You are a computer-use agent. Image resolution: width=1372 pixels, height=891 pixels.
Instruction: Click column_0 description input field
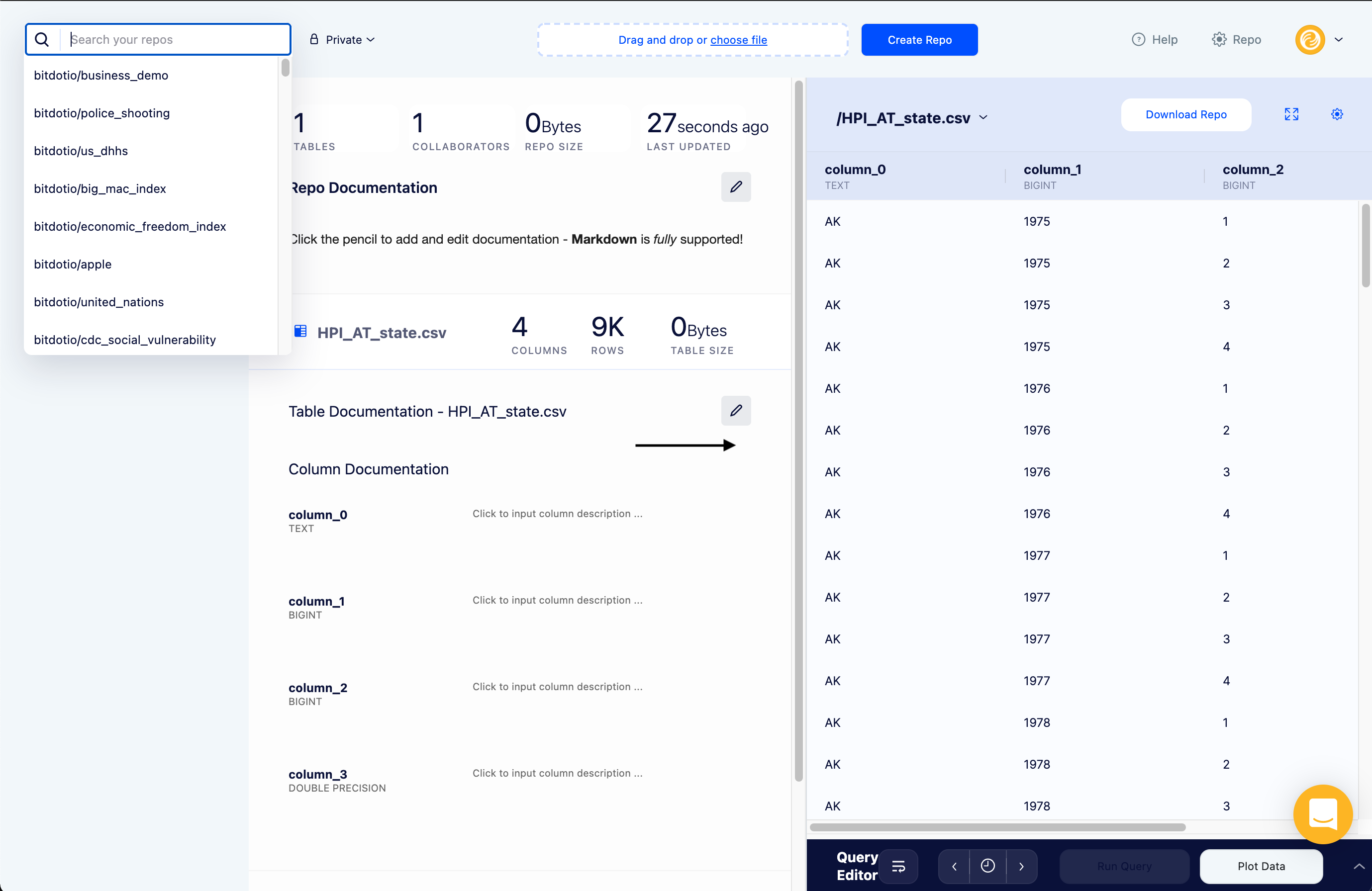tap(557, 514)
